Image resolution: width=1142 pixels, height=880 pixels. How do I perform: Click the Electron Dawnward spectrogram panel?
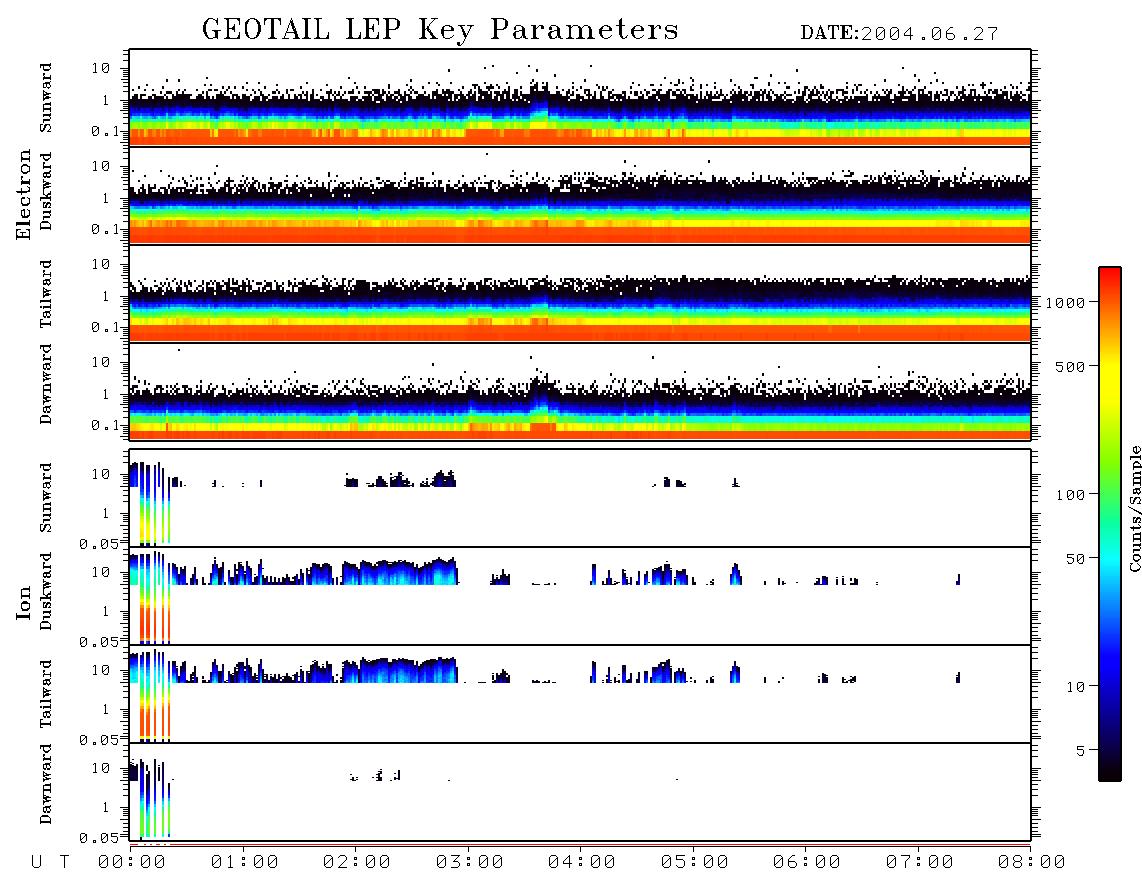pyautogui.click(x=580, y=391)
